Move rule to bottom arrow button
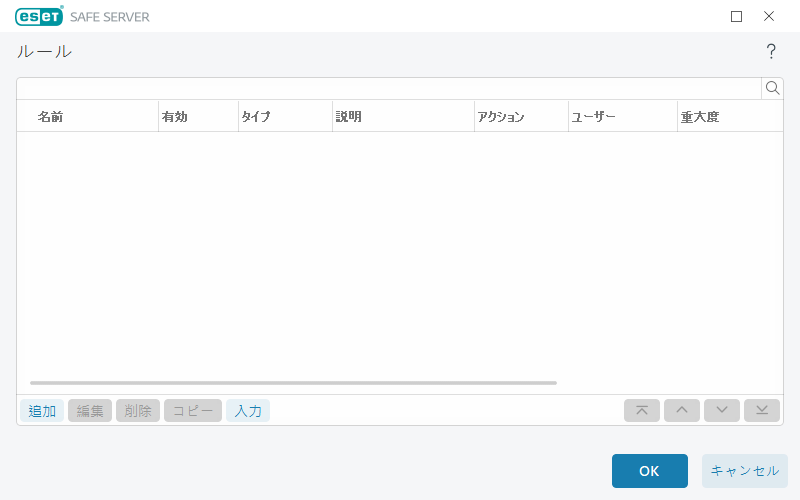This screenshot has height=500, width=800. [x=762, y=410]
